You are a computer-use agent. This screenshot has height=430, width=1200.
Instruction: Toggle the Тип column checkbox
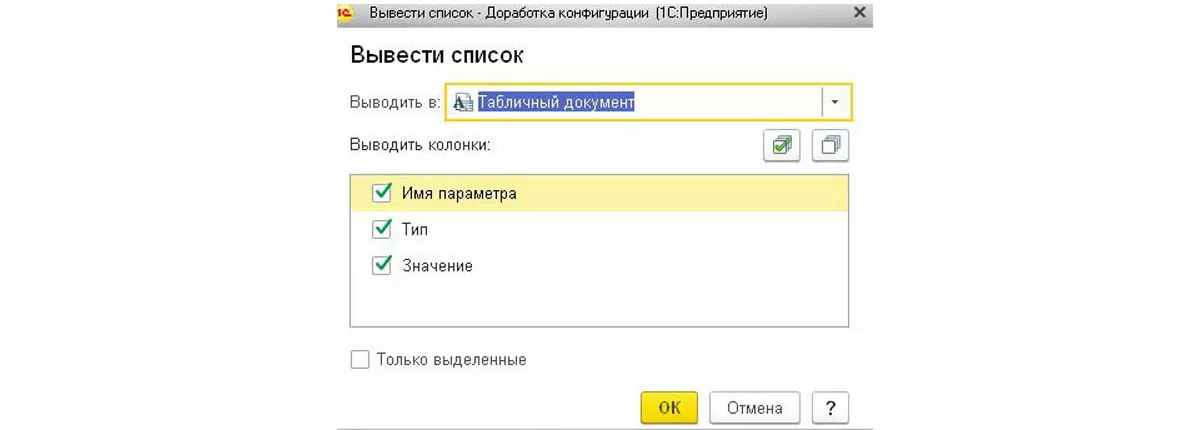point(381,229)
